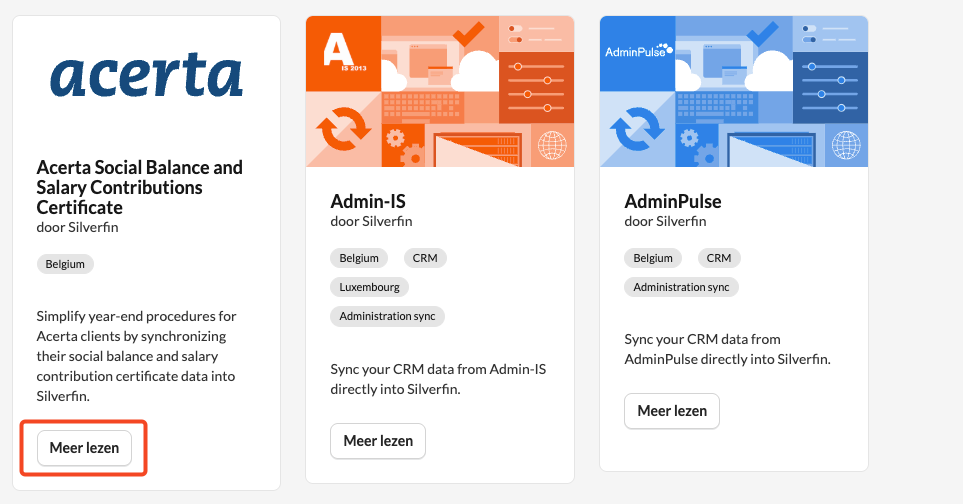Open Meer lezen for Acerta card

pos(84,448)
